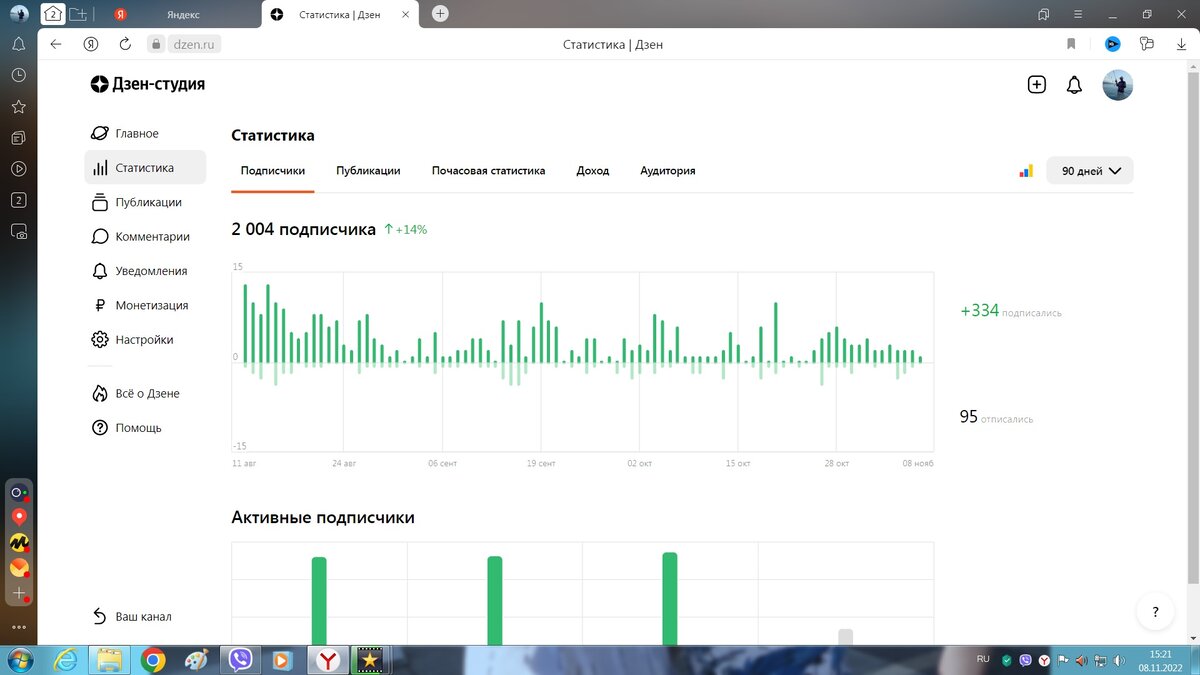Open the profile avatar in Dzen header

click(x=1118, y=85)
